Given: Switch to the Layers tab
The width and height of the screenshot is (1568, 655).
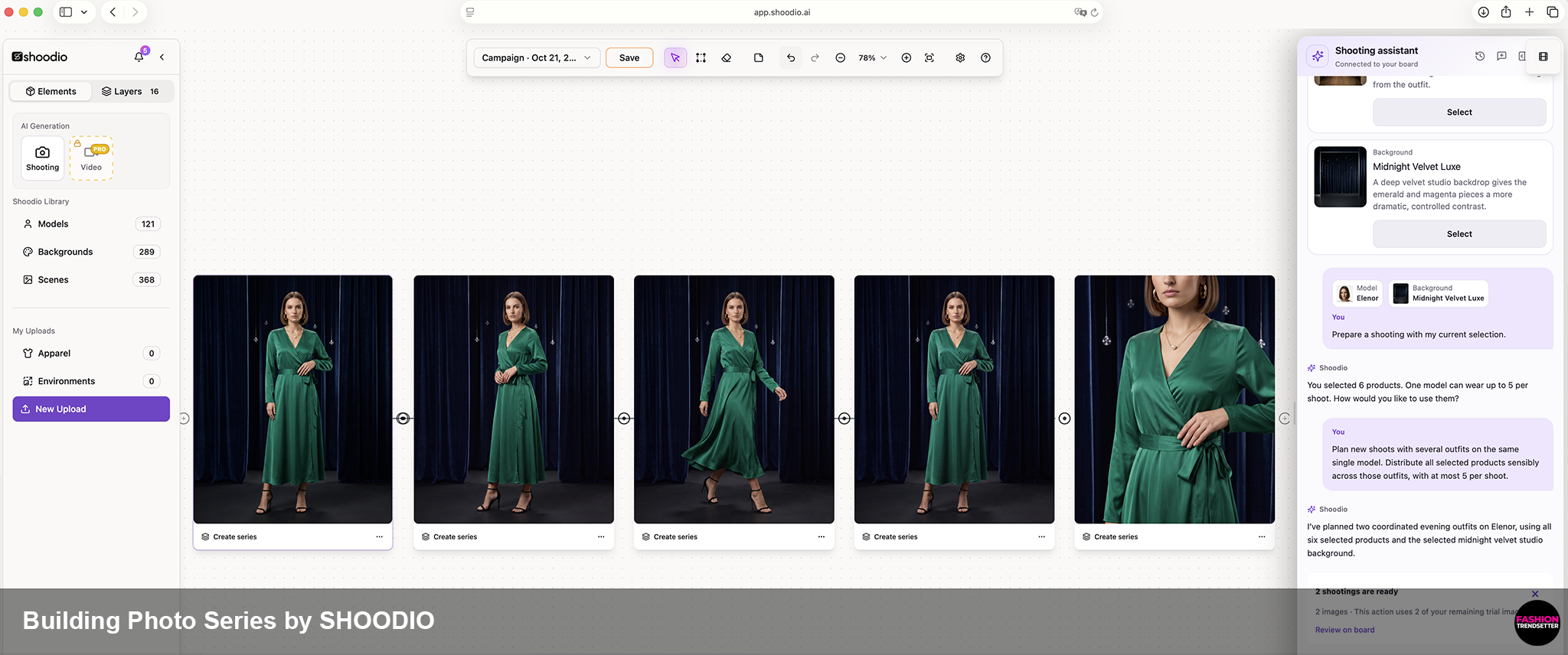Looking at the screenshot, I should click(x=131, y=91).
